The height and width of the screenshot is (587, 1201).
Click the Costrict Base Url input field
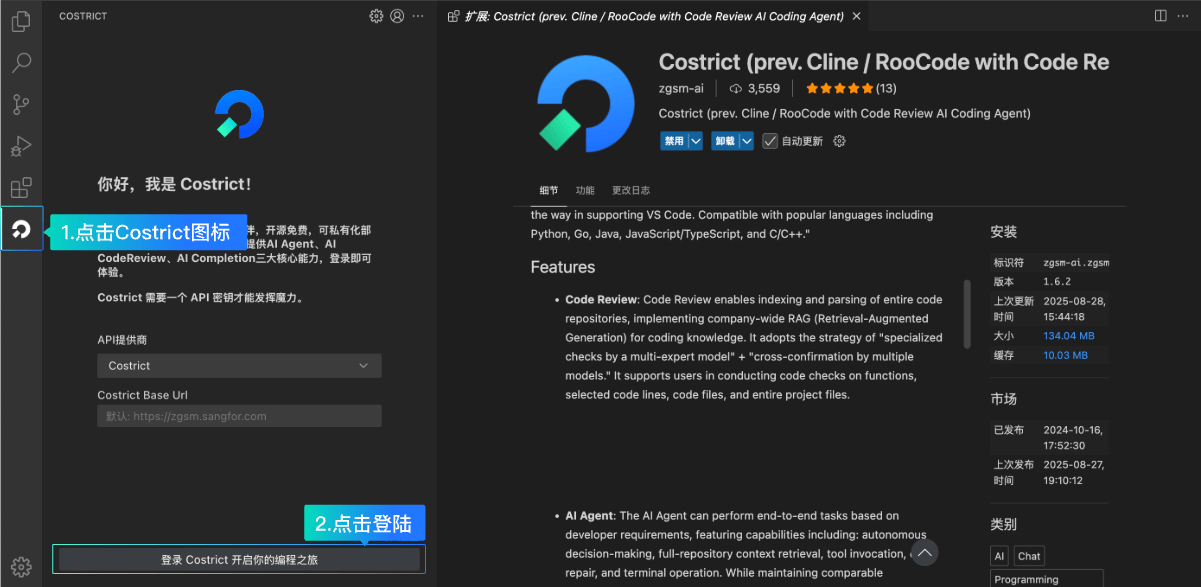click(x=239, y=416)
